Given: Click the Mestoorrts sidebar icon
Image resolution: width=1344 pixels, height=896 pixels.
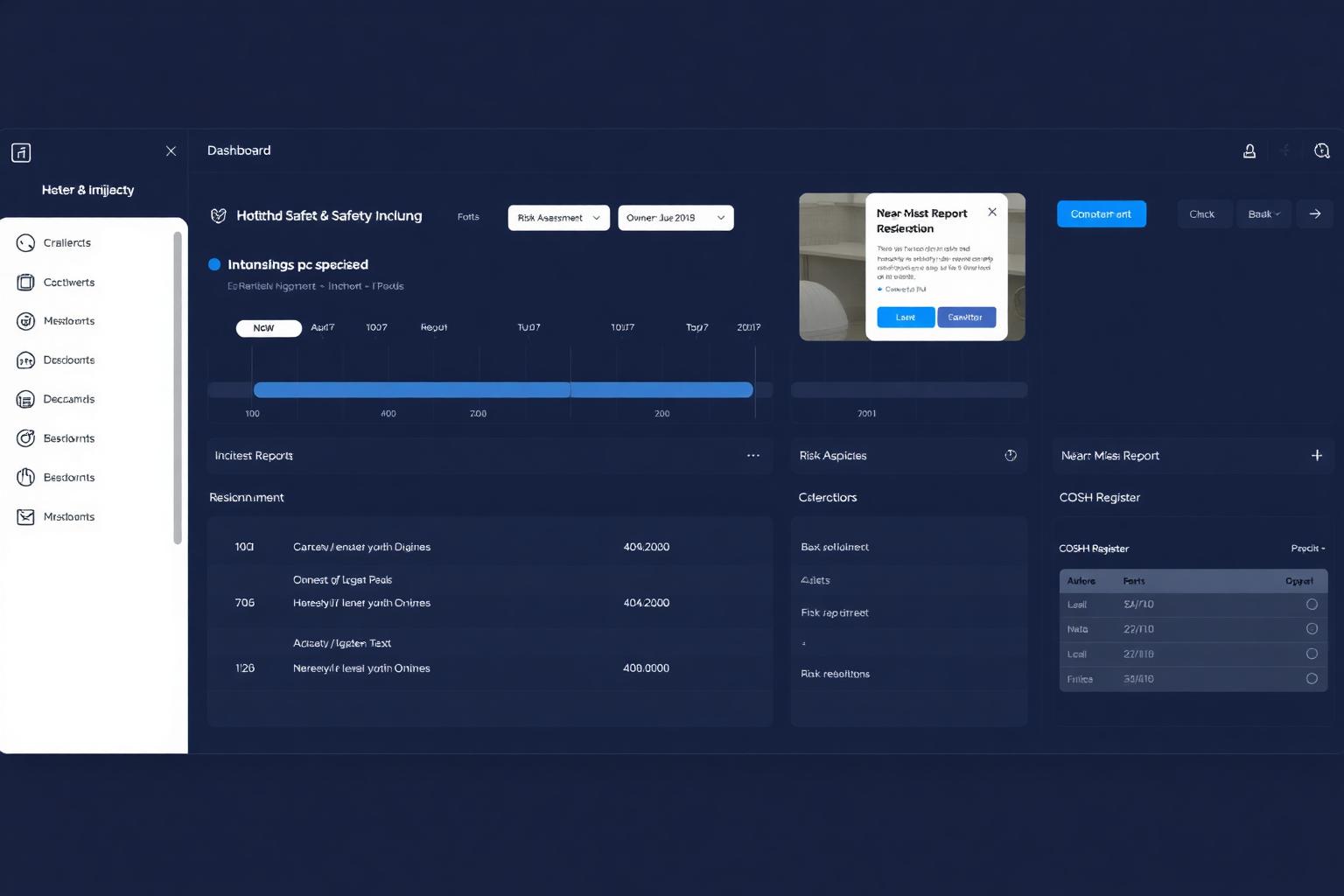Looking at the screenshot, I should click(25, 321).
